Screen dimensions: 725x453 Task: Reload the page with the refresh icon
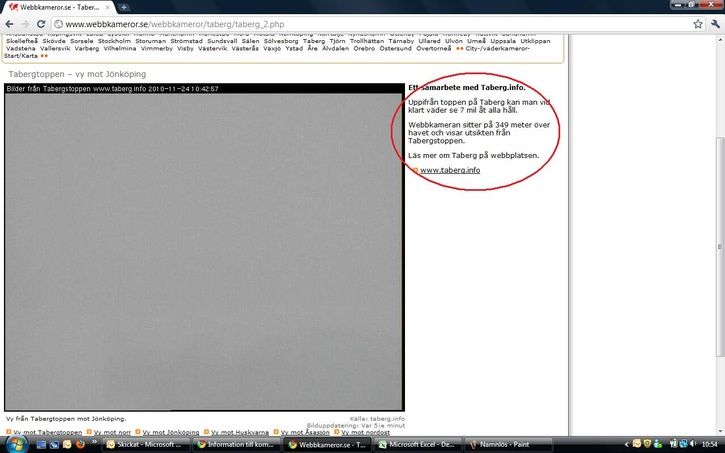click(x=41, y=23)
